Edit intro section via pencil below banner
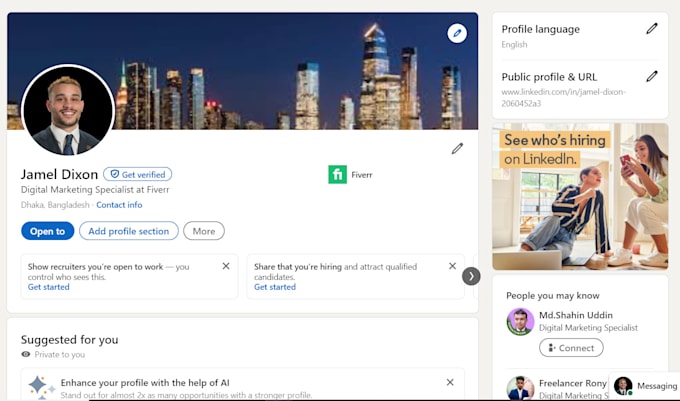The image size is (680, 401). (x=457, y=149)
